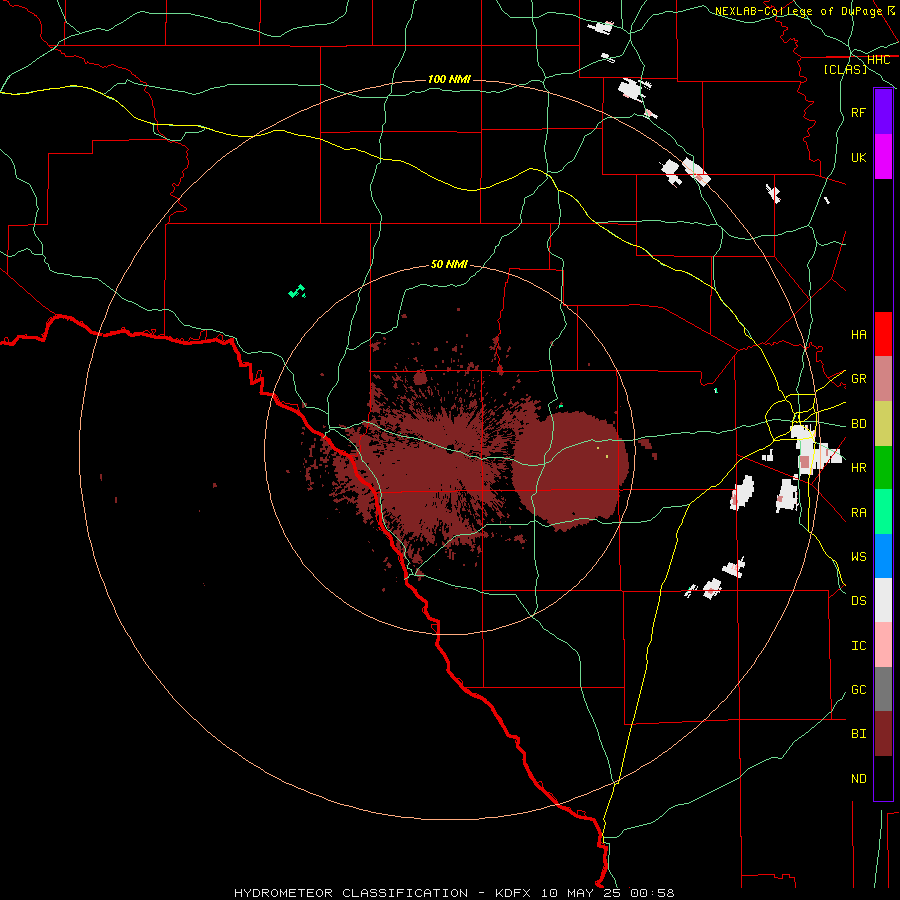Click the '10 MAY 25' date text

tap(581, 893)
